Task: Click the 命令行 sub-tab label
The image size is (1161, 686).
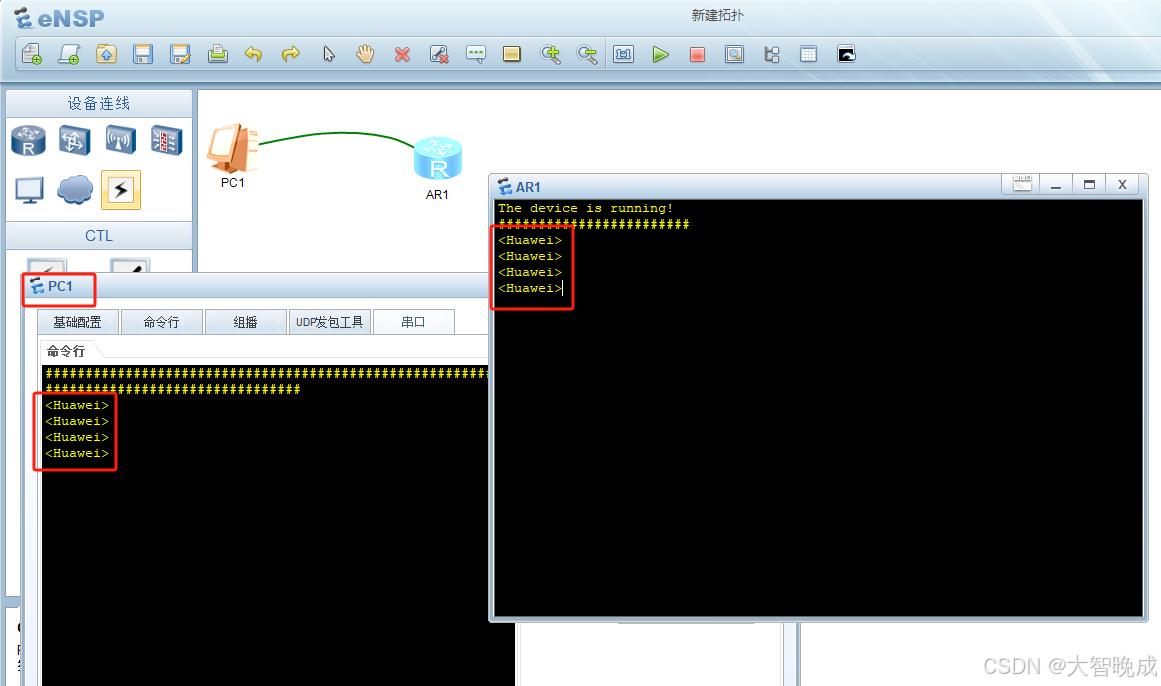Action: 66,351
